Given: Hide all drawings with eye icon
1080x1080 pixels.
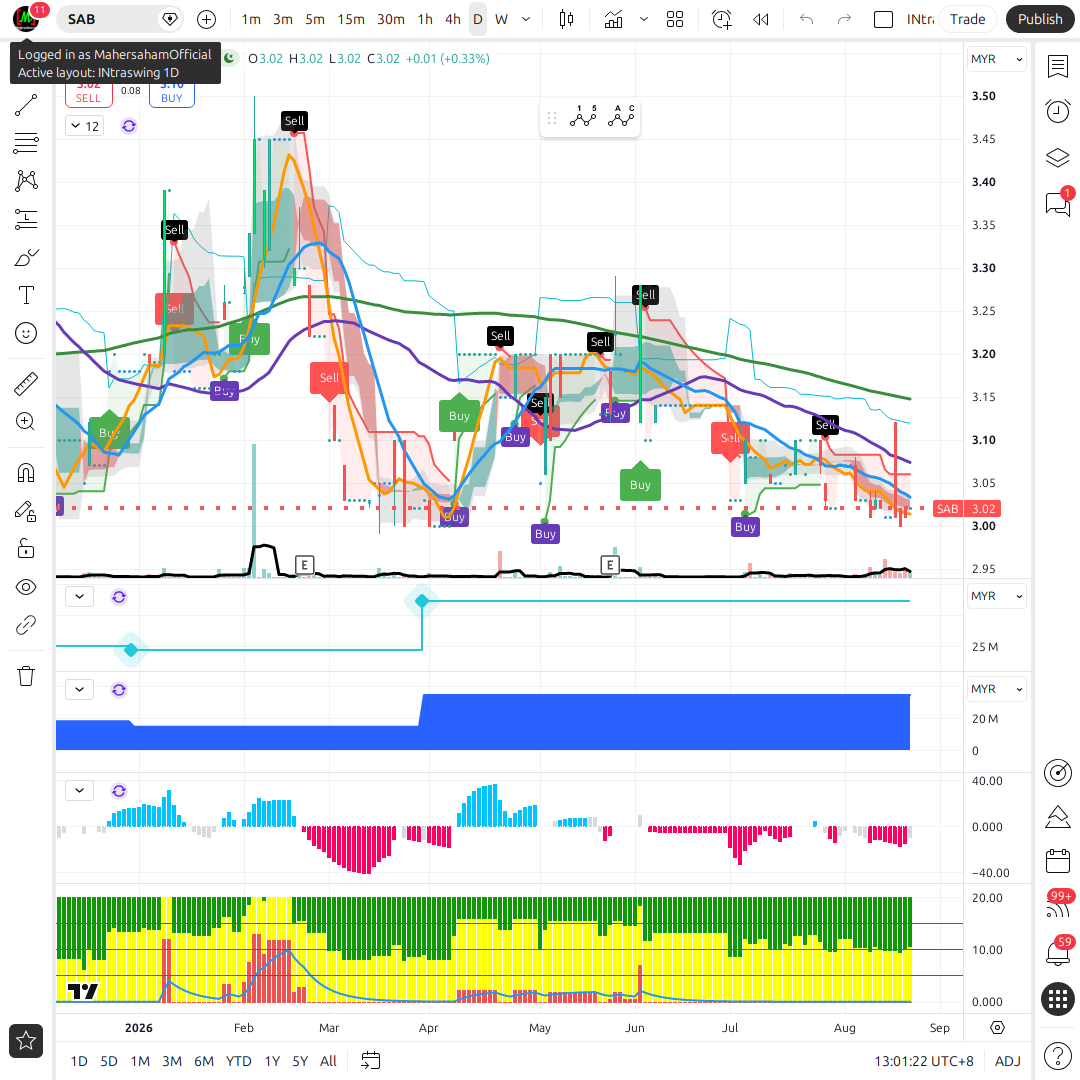Looking at the screenshot, I should 25,587.
